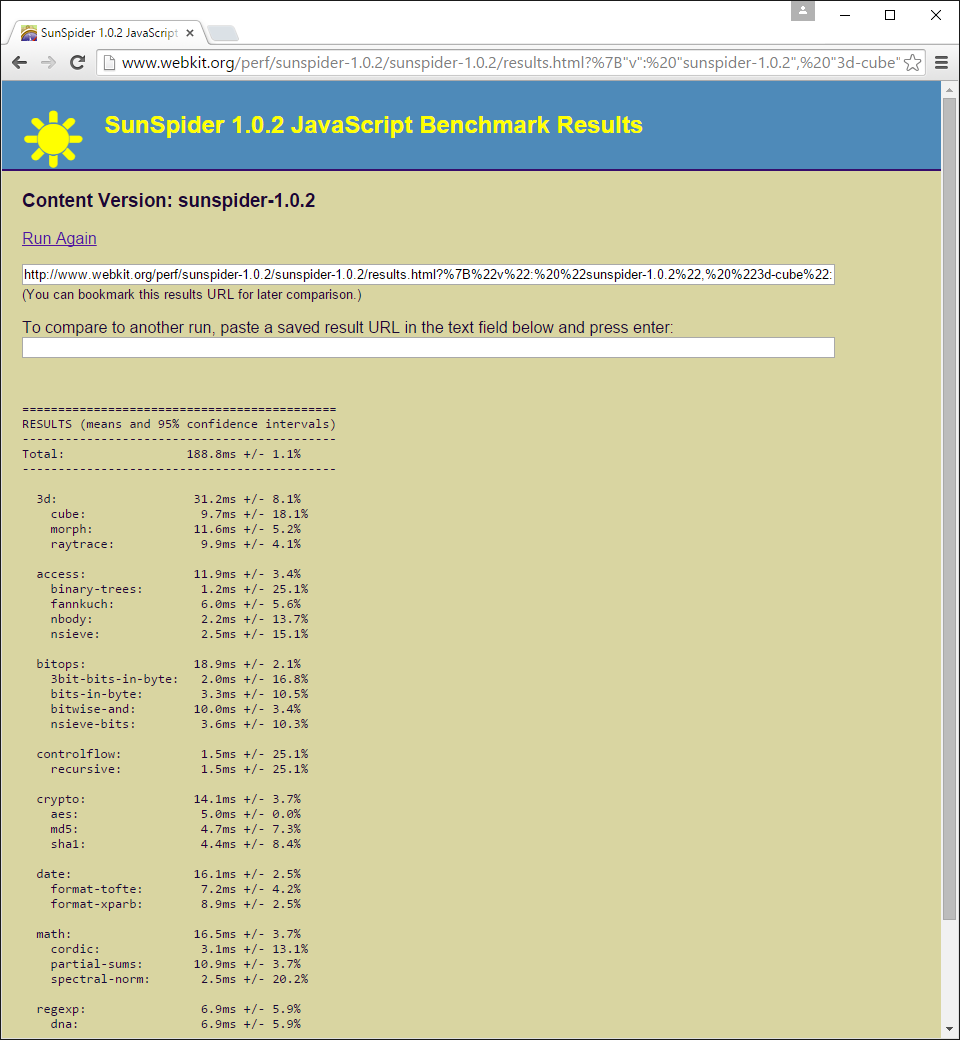Click the SunSpider sun logo
The height and width of the screenshot is (1040, 960).
click(x=53, y=138)
